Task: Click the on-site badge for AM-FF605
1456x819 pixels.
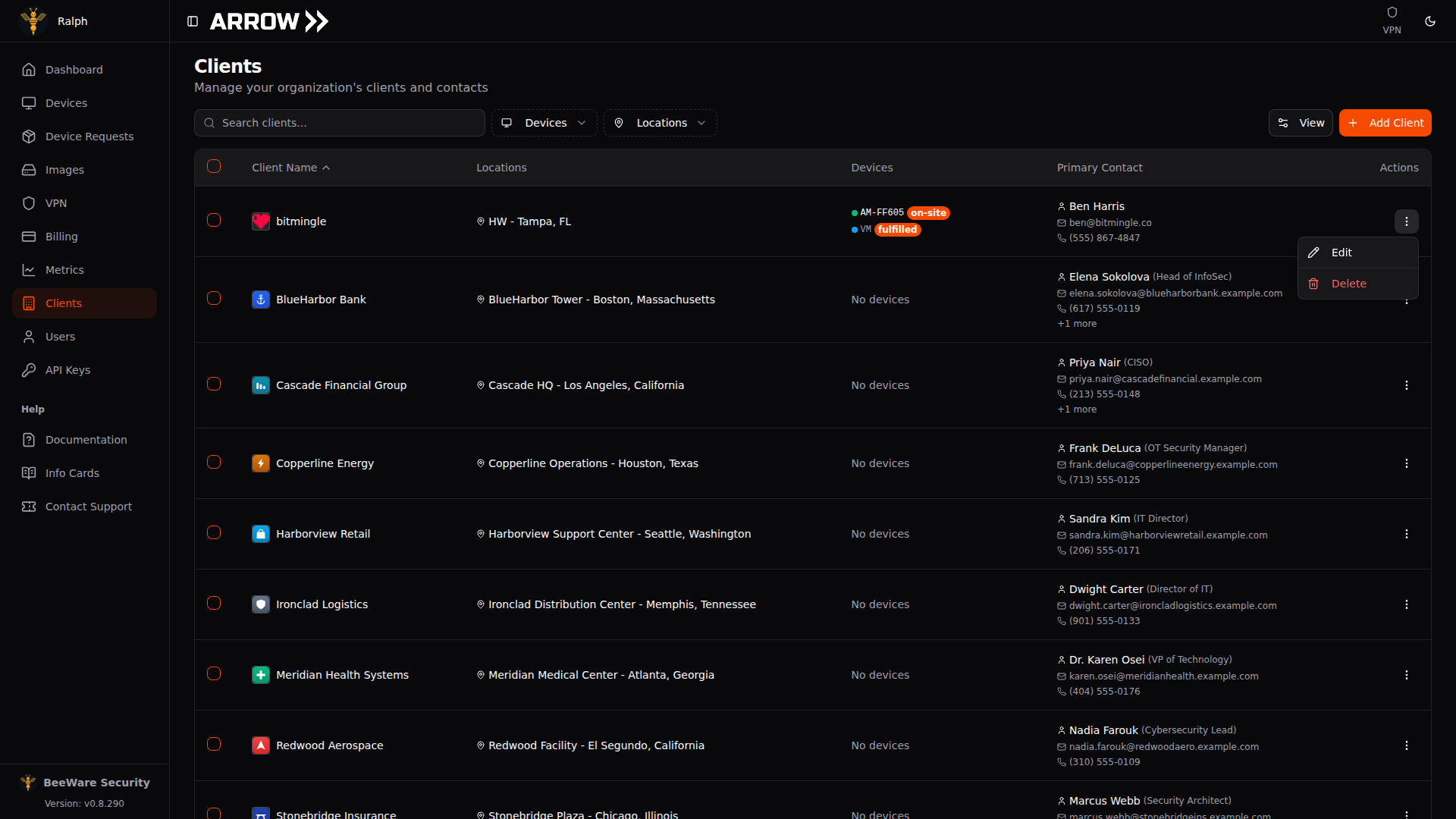Action: click(929, 213)
